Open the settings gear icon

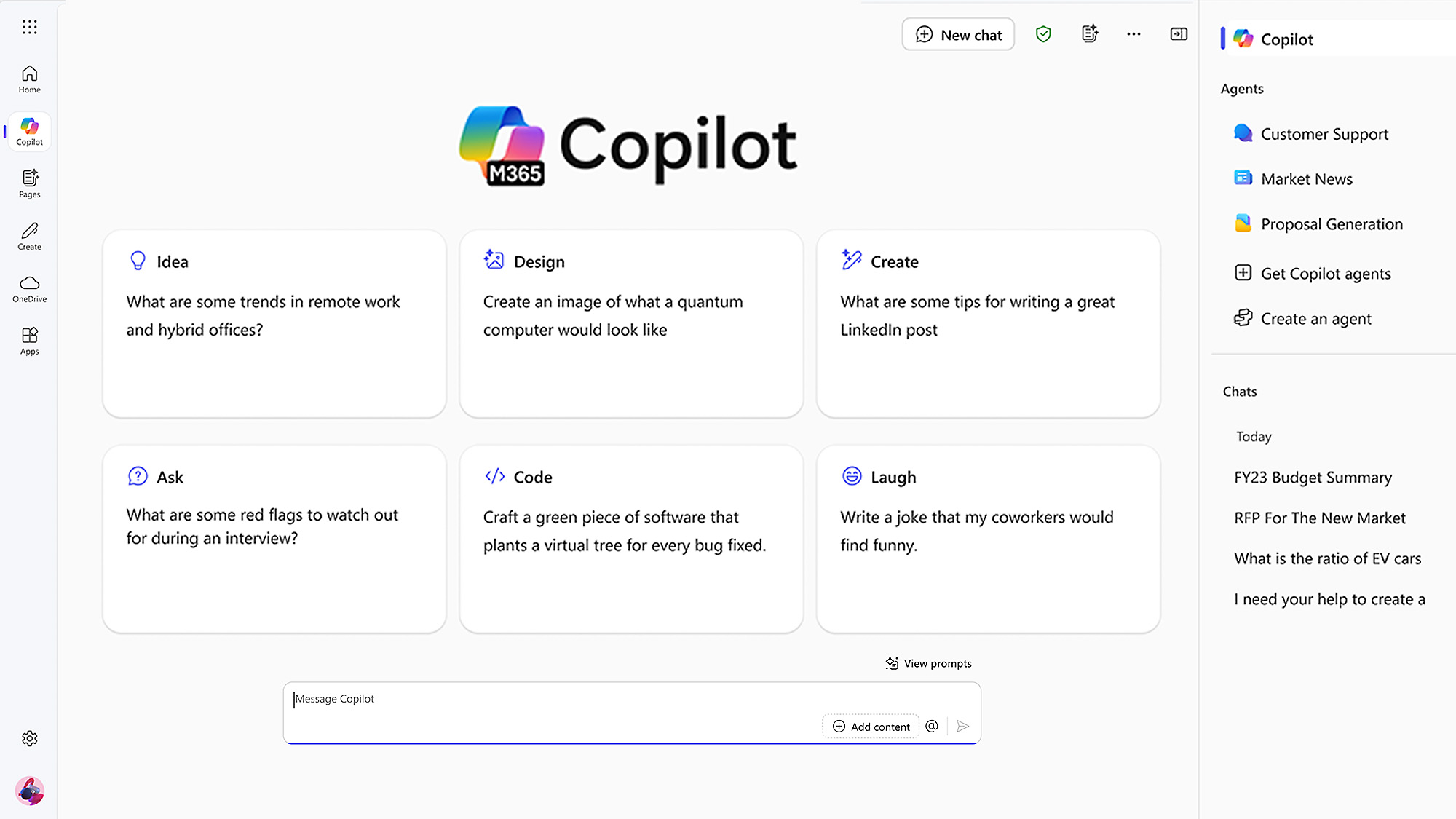tap(29, 738)
